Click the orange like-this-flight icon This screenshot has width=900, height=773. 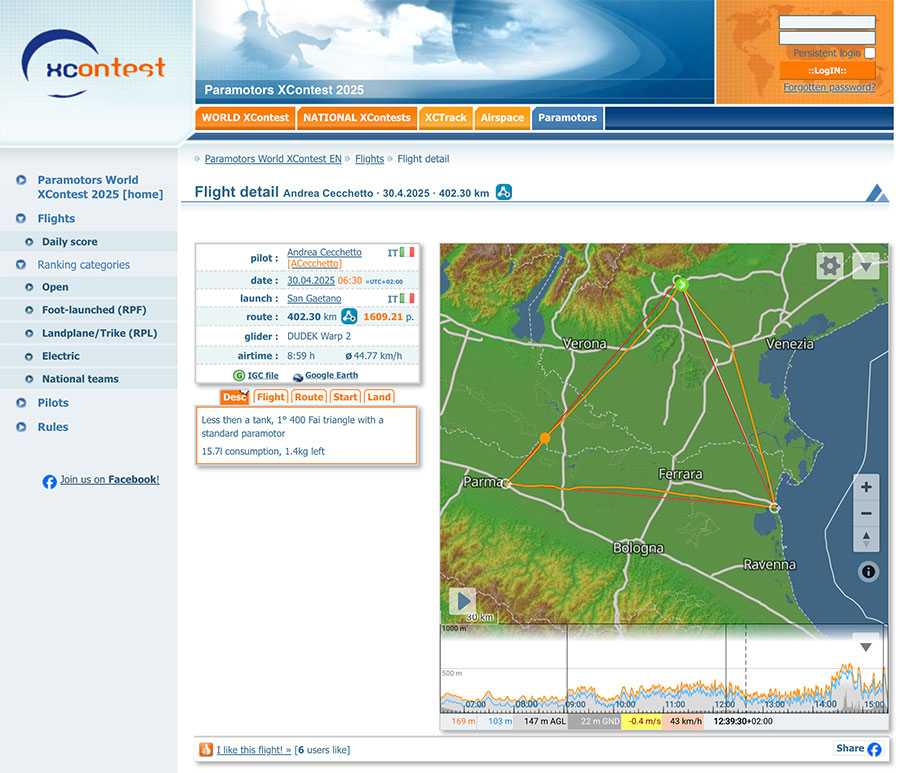[206, 750]
